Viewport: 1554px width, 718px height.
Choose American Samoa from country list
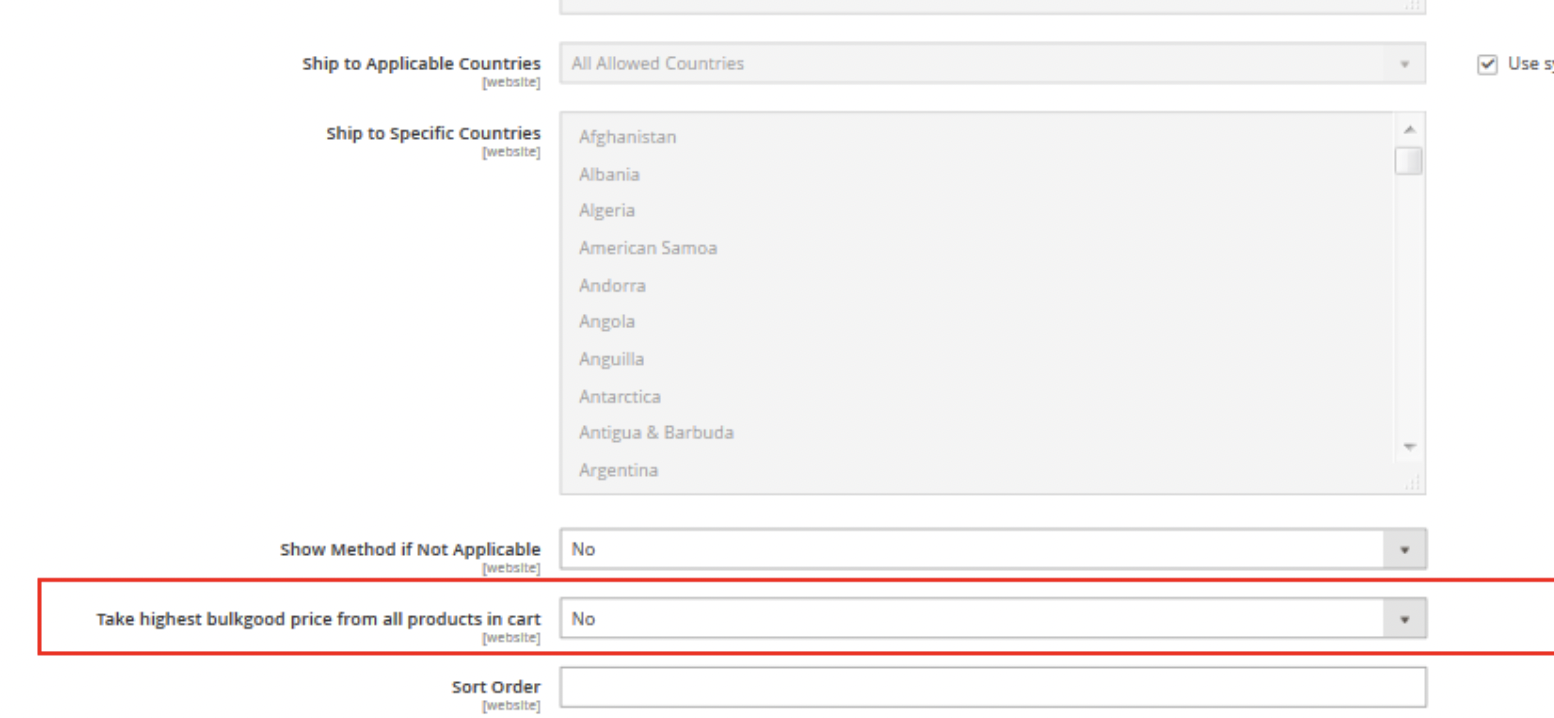point(647,248)
